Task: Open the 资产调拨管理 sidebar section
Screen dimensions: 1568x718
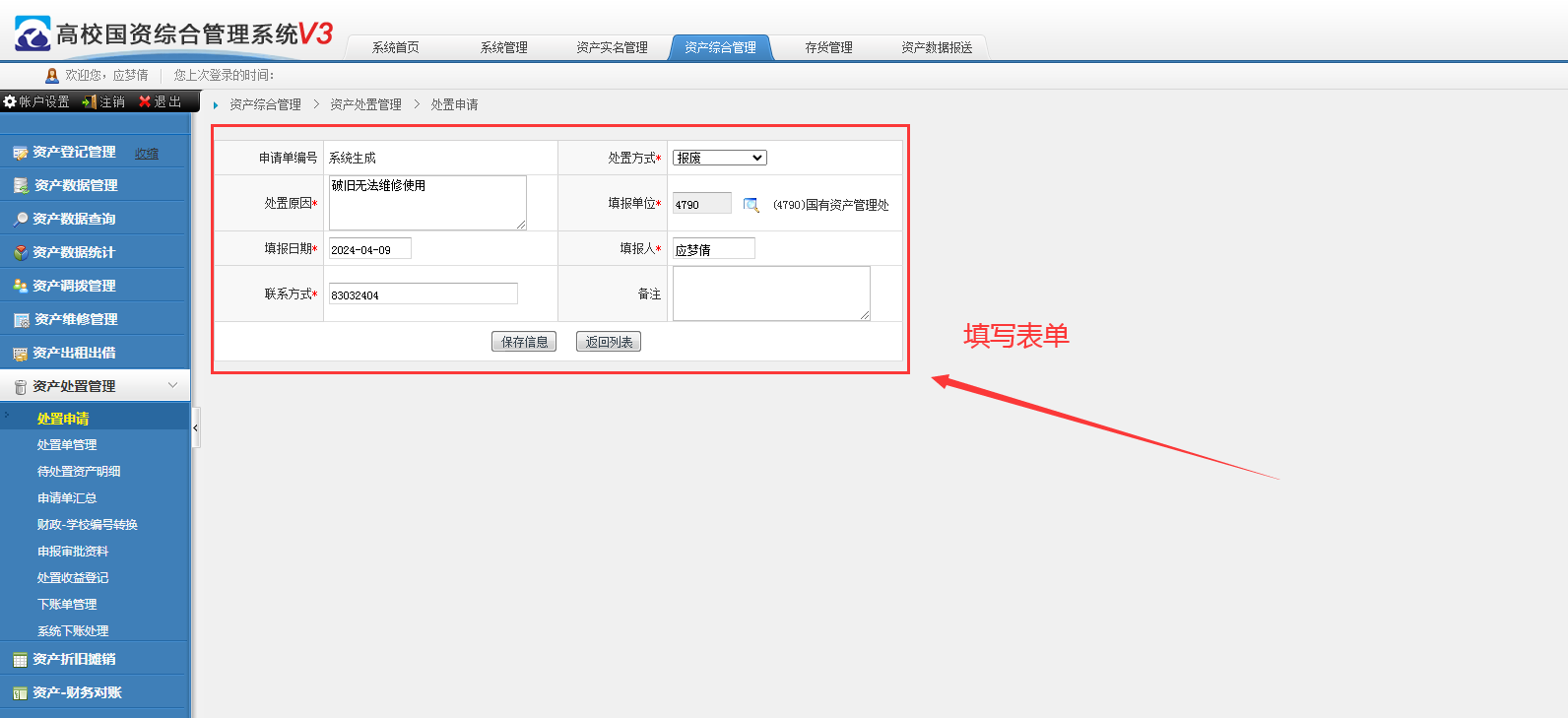Action: click(74, 286)
